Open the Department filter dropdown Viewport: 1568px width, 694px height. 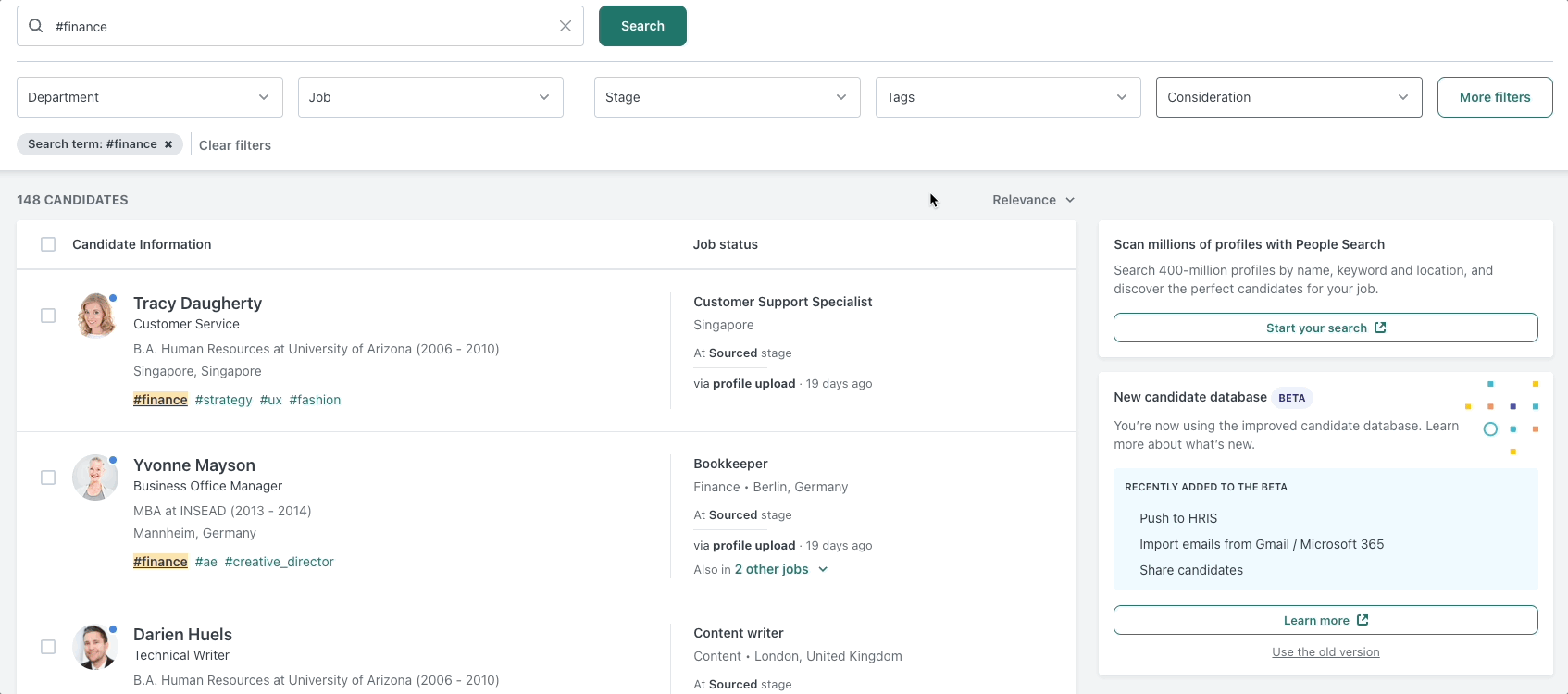pos(150,97)
